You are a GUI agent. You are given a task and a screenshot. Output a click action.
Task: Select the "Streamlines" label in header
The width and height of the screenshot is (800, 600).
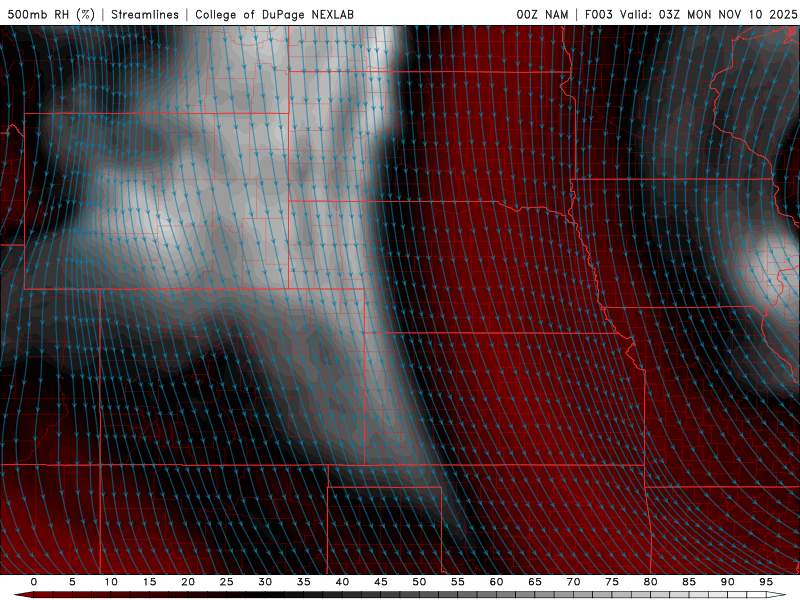tap(145, 14)
